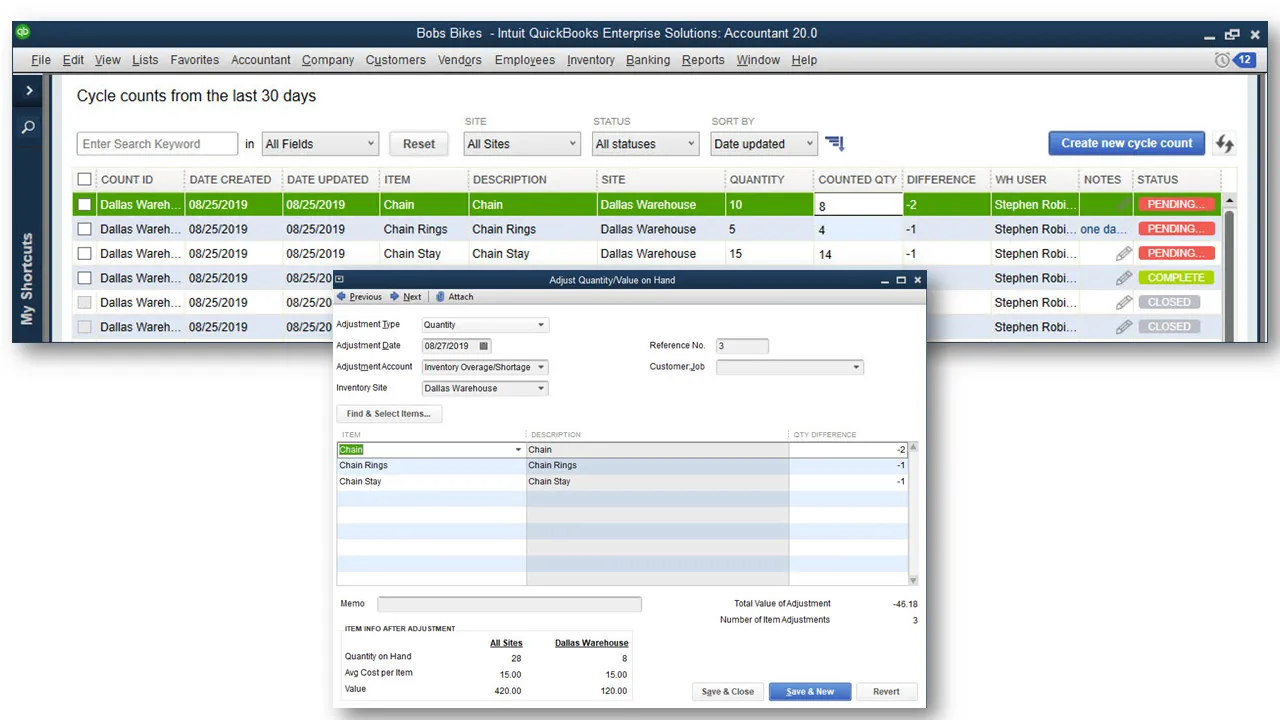Open the Site filter dropdown
1280x720 pixels.
[522, 144]
